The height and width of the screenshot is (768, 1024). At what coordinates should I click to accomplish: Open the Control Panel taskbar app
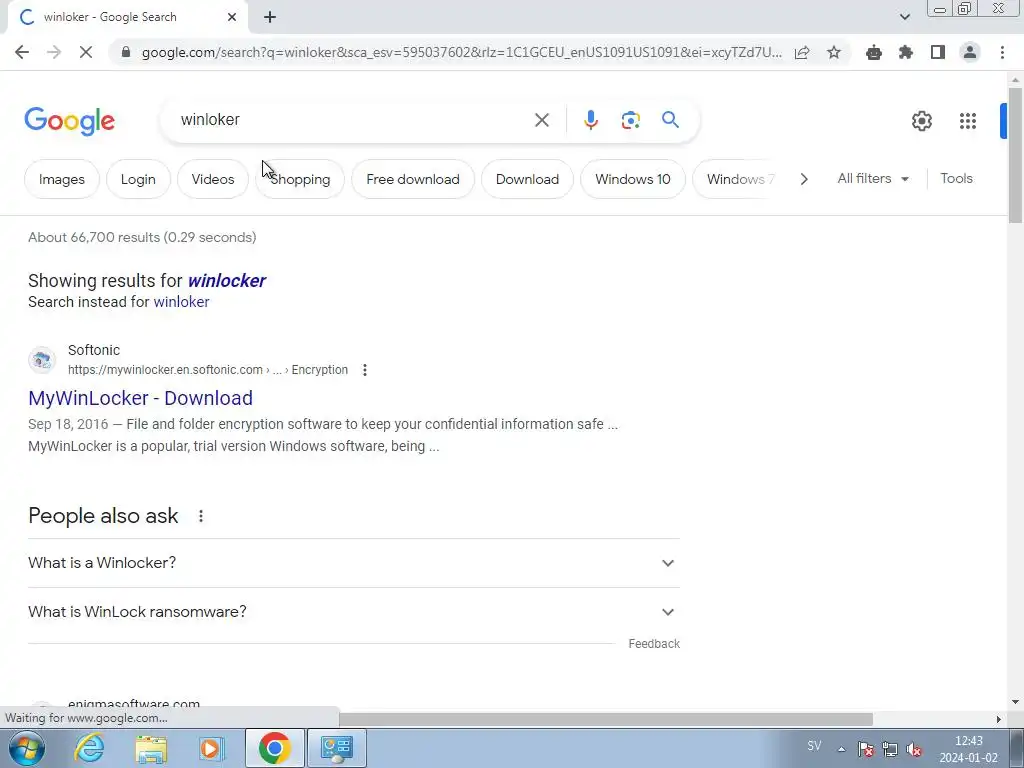pos(337,748)
